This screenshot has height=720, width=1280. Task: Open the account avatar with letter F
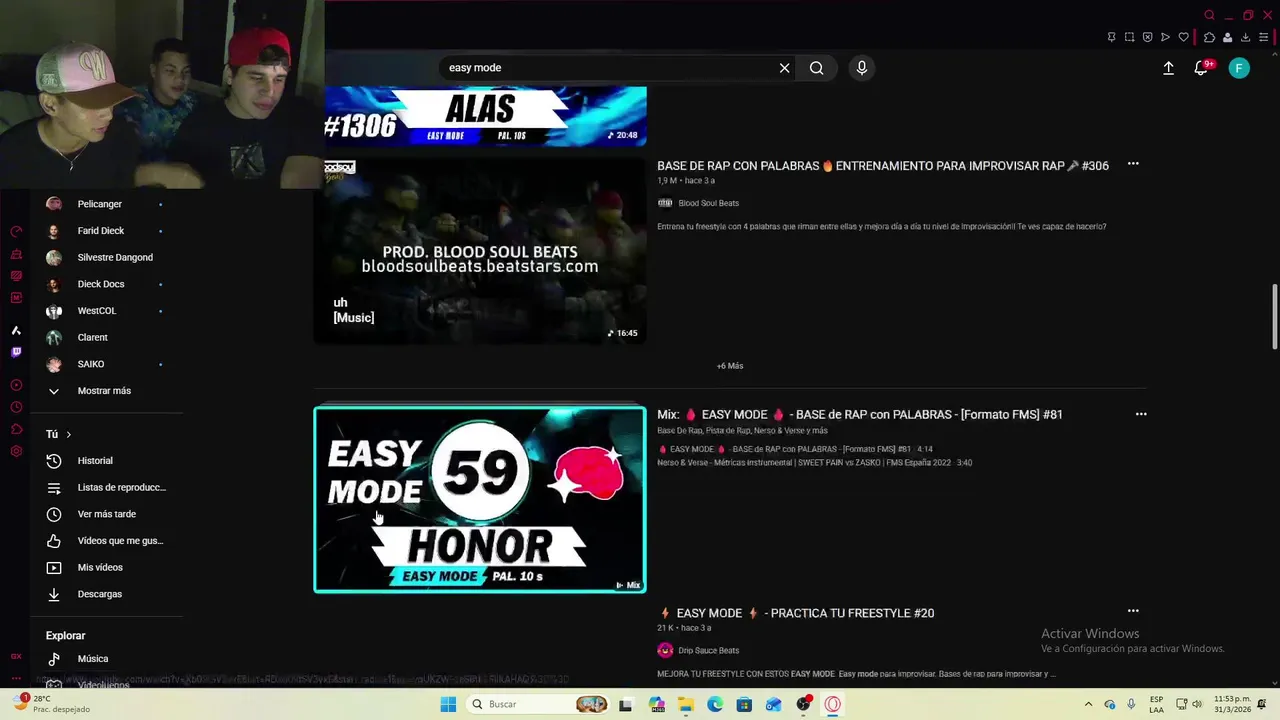click(1239, 68)
